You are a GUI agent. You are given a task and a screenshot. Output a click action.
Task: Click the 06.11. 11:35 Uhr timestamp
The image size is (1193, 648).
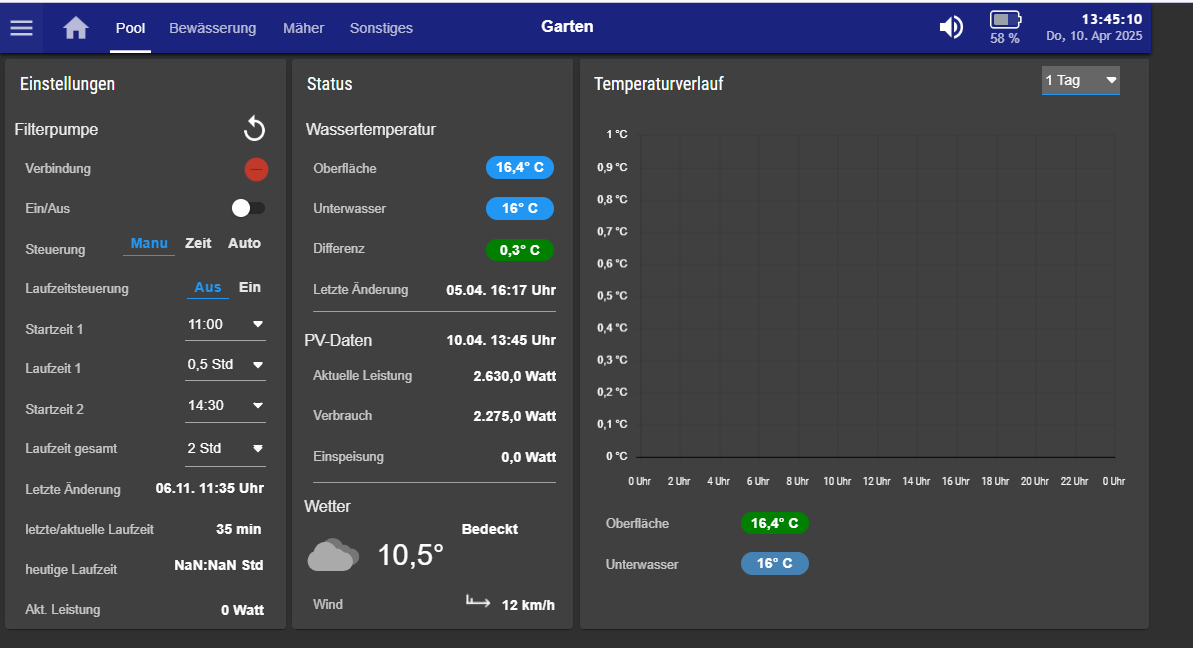pyautogui.click(x=210, y=488)
